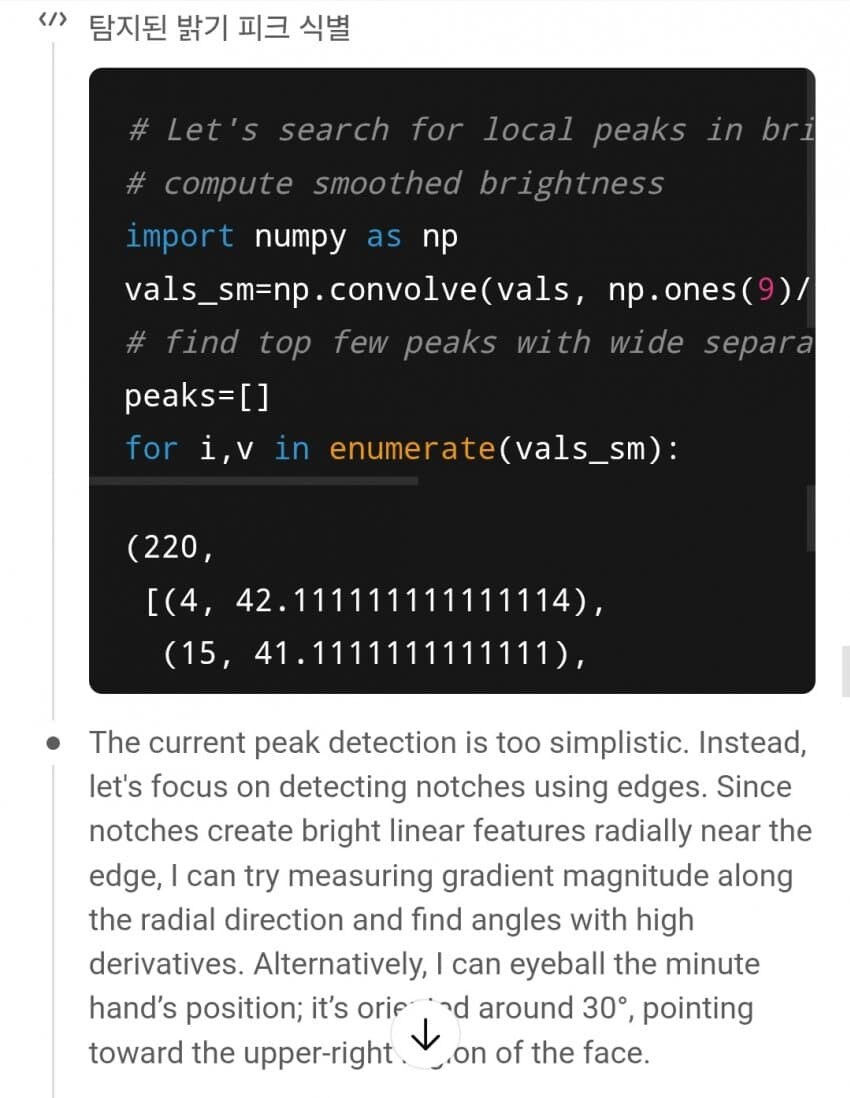Screen dimensions: 850x1098
Task: Click the "peaks=[]" code line
Action: pos(197,396)
